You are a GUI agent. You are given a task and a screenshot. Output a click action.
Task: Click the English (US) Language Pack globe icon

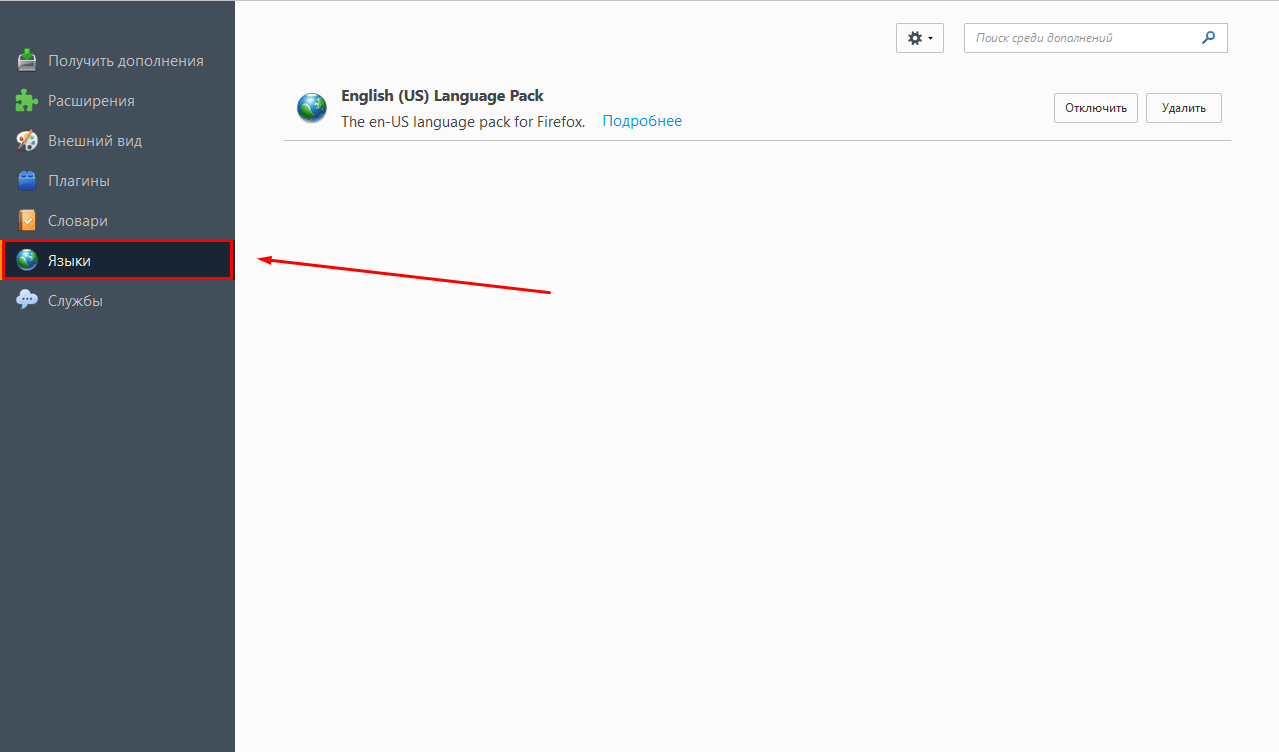tap(312, 108)
